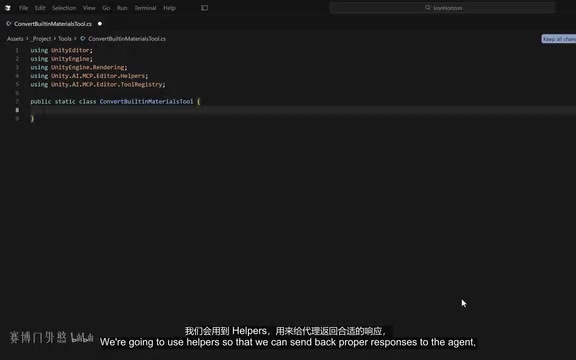Viewport: 576px width, 360px height.
Task: Click the closing brace on line 9
Action: [32, 118]
